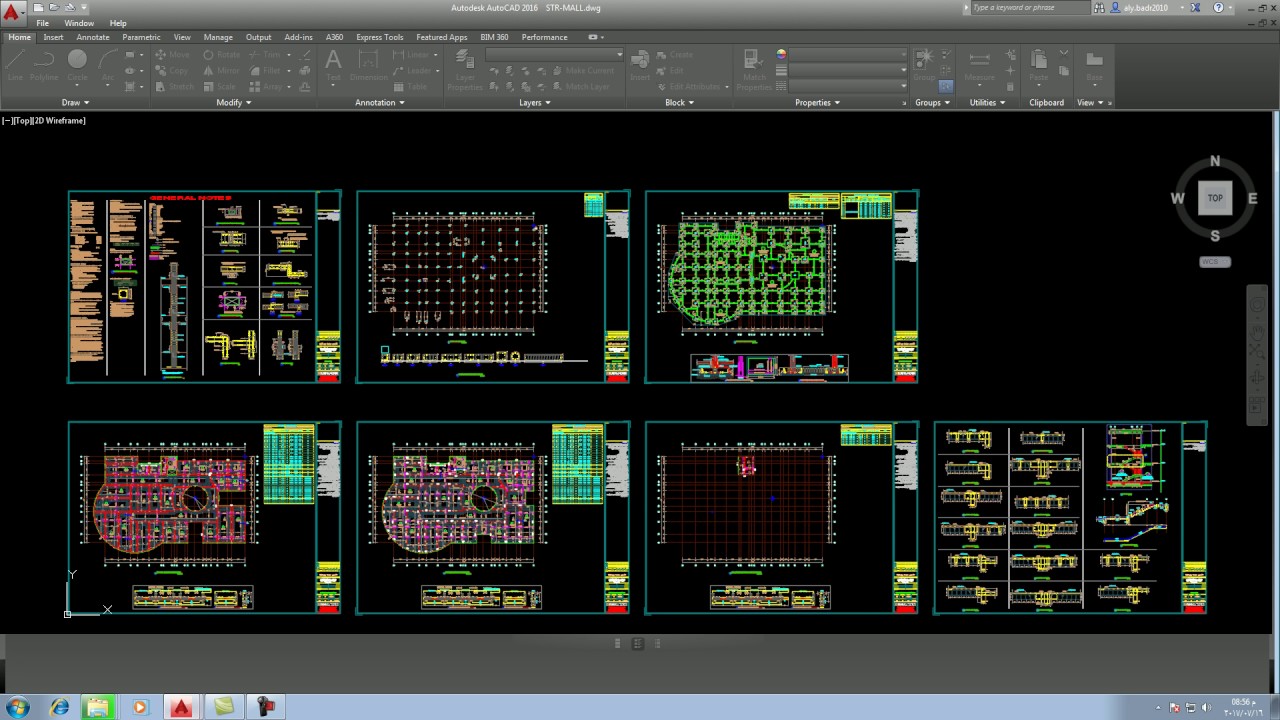The height and width of the screenshot is (720, 1280).
Task: Expand the Utilities panel
Action: pos(987,102)
